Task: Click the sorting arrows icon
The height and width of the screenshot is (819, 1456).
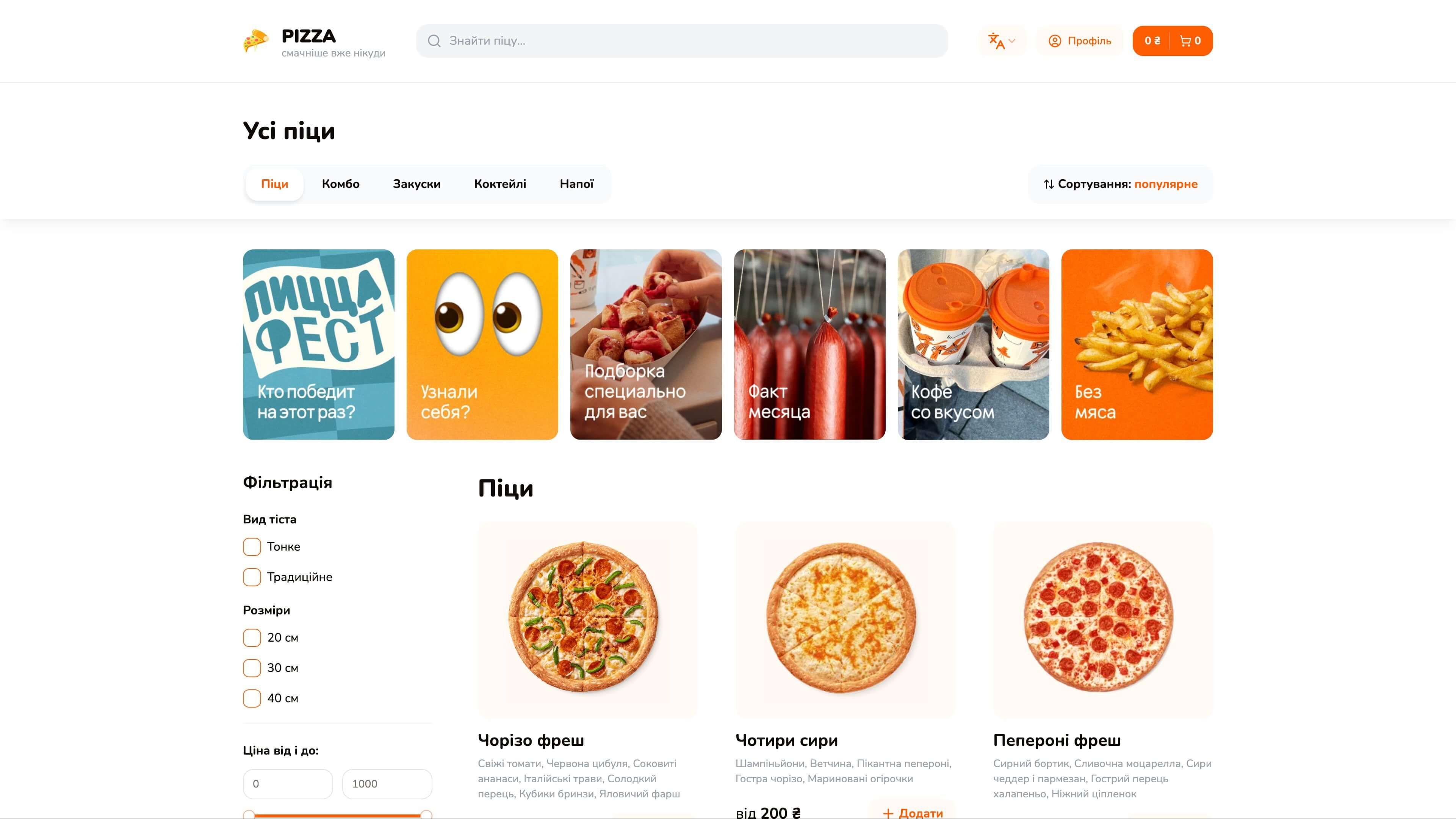Action: (x=1048, y=184)
